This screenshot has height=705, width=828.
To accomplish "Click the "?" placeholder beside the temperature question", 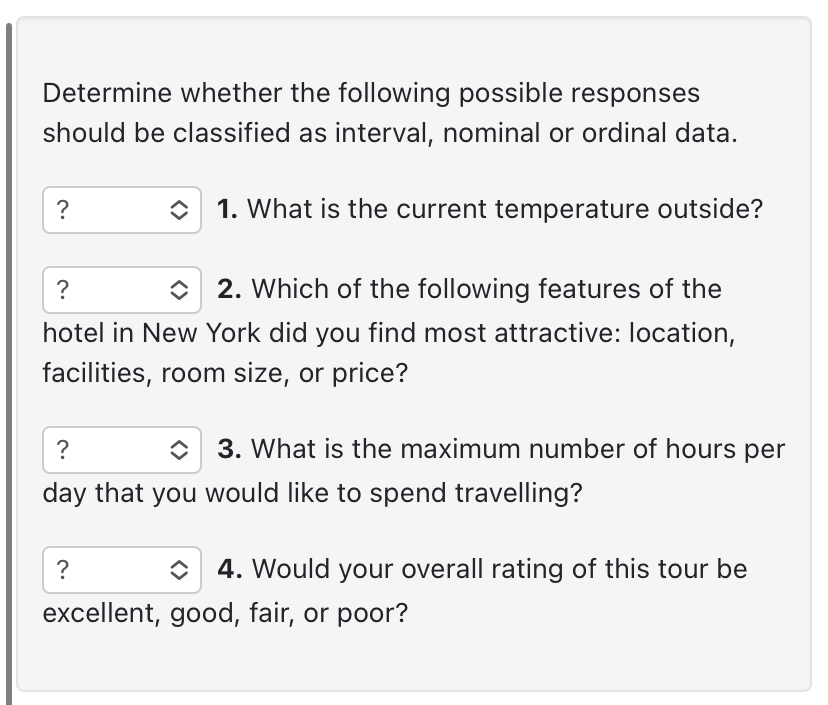I will tap(63, 210).
